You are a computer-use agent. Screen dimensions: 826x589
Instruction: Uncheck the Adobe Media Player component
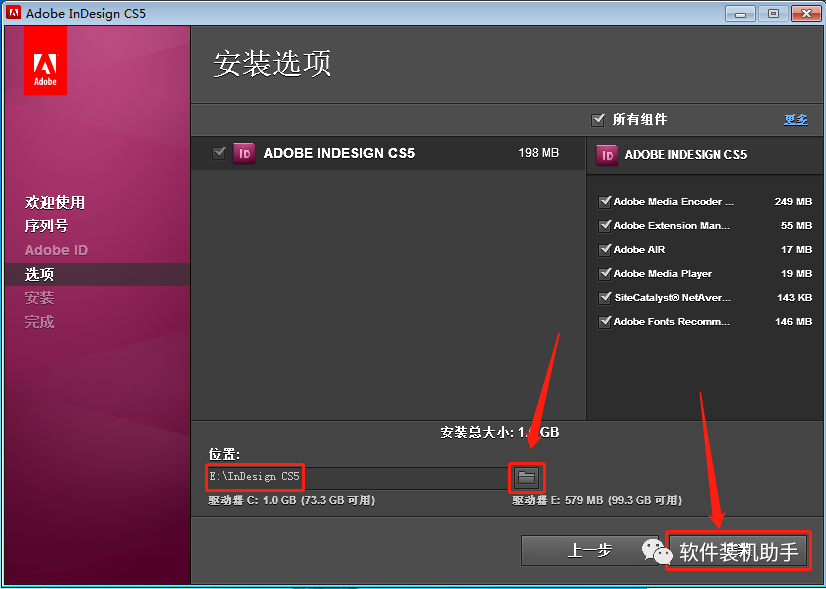[x=604, y=273]
